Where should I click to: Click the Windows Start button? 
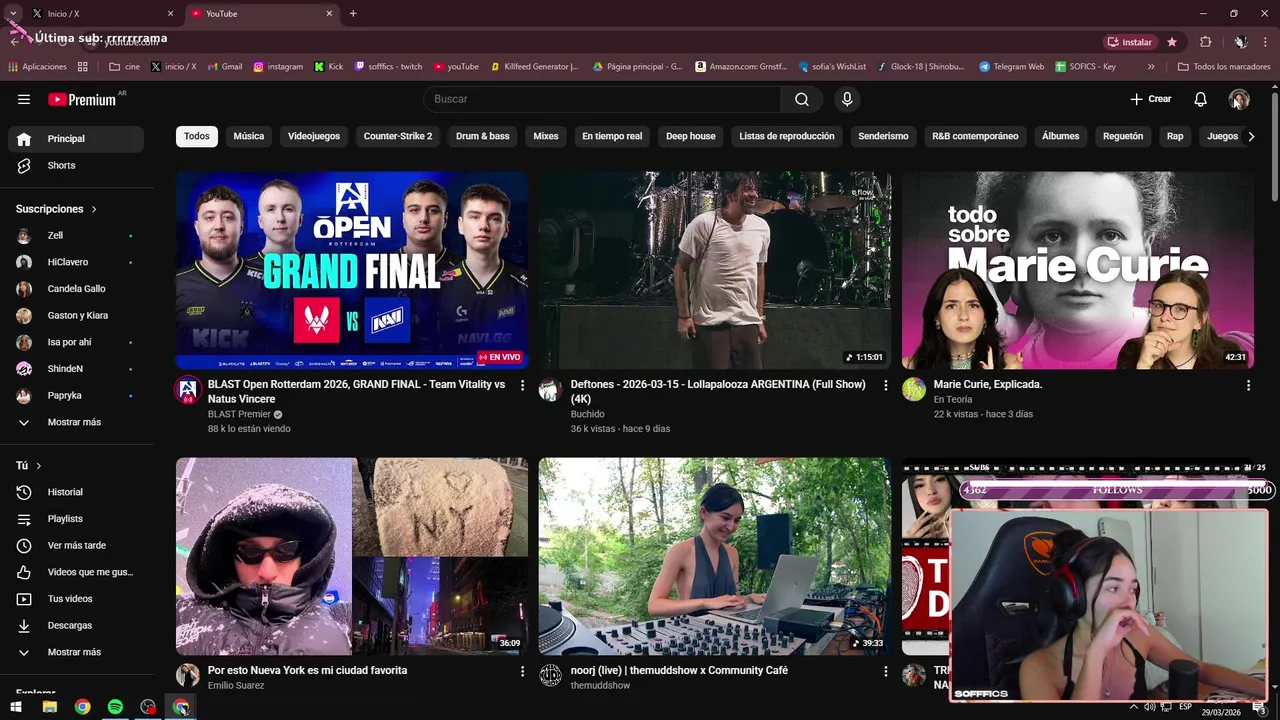16,707
